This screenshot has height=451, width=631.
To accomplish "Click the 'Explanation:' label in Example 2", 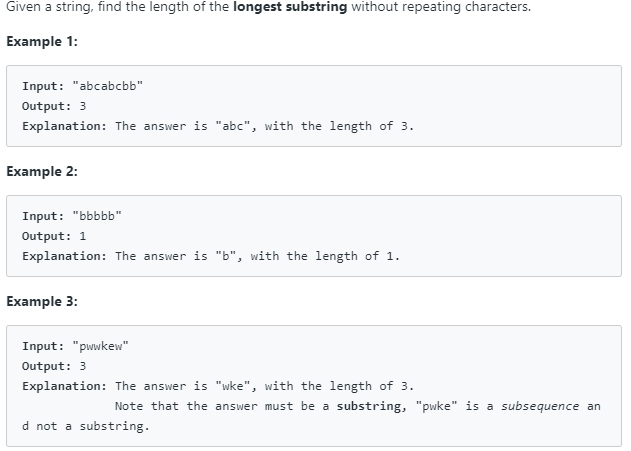I will [64, 256].
